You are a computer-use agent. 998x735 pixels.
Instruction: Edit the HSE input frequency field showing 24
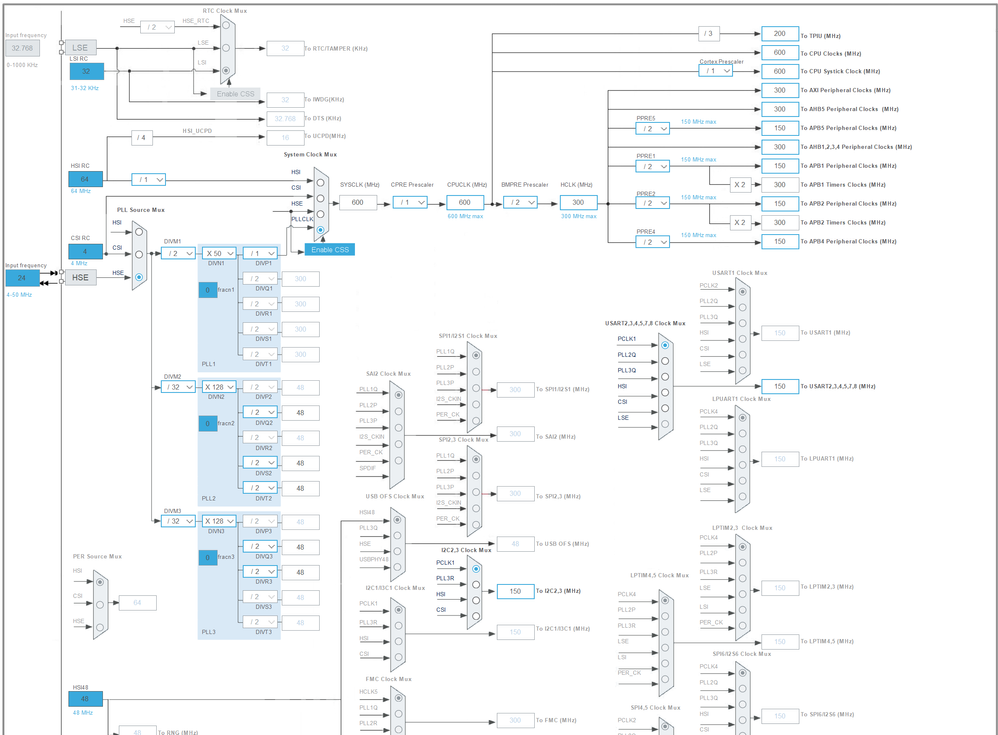click(x=22, y=278)
